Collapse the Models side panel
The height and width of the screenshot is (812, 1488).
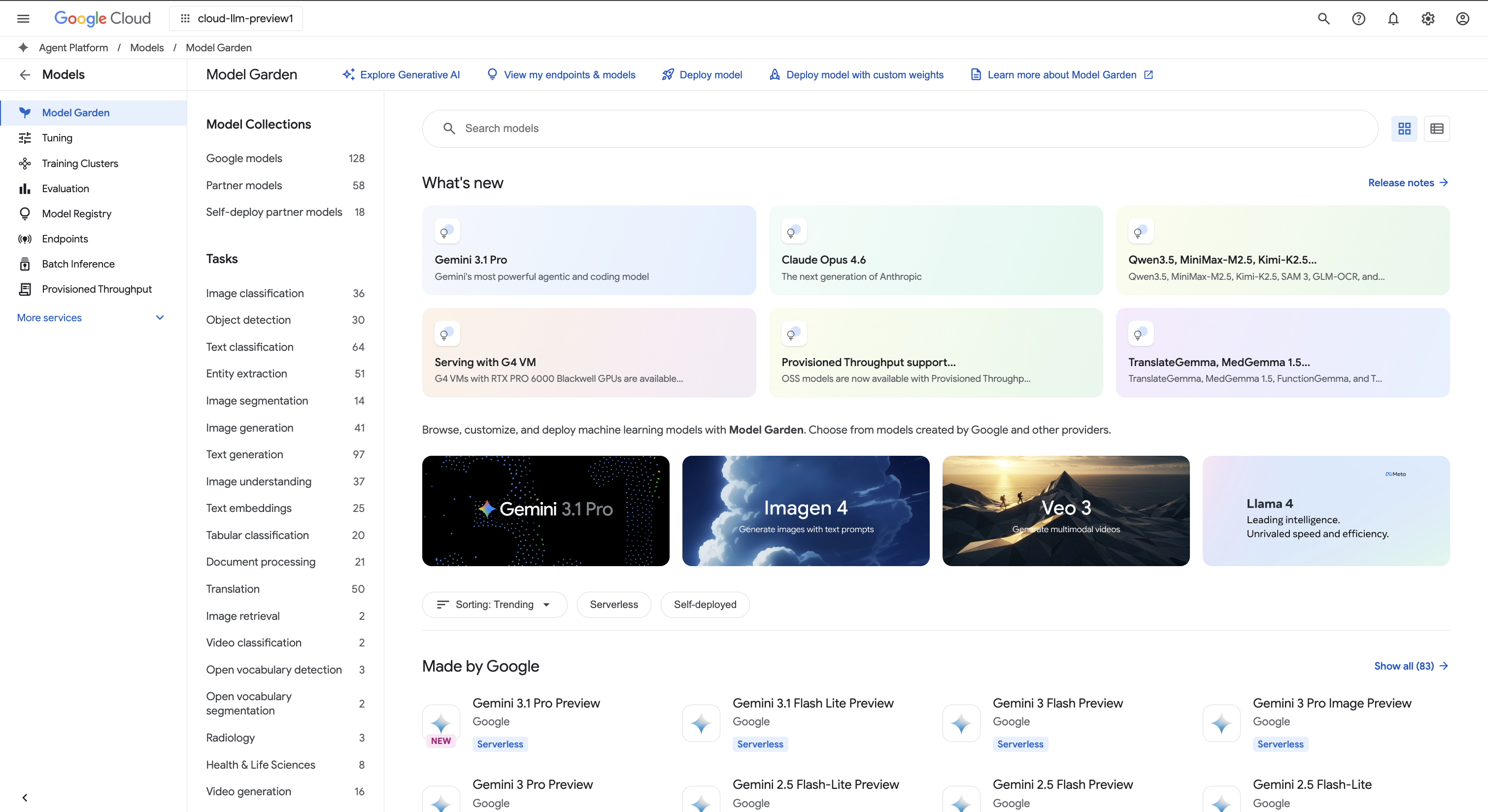click(x=24, y=797)
